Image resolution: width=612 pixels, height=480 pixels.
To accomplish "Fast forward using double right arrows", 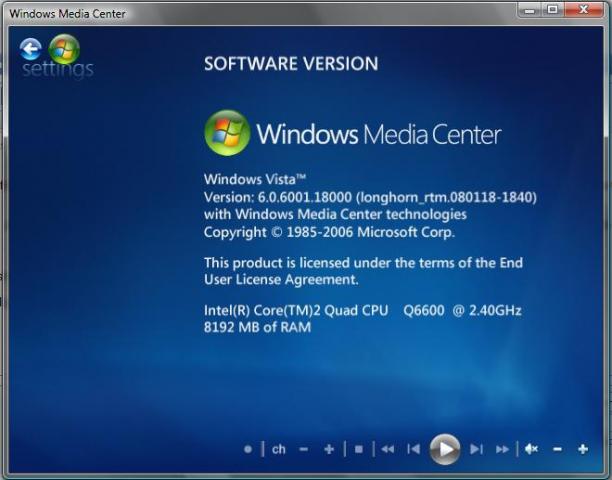I will (x=502, y=450).
